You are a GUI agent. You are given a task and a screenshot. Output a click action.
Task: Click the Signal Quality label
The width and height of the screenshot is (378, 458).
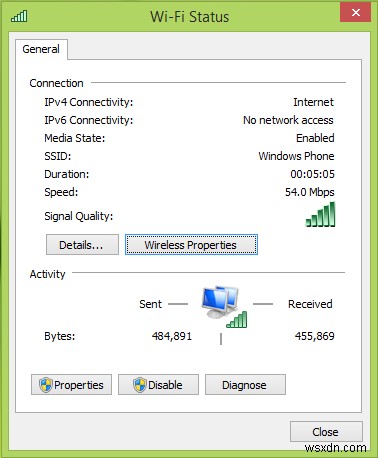click(x=79, y=216)
